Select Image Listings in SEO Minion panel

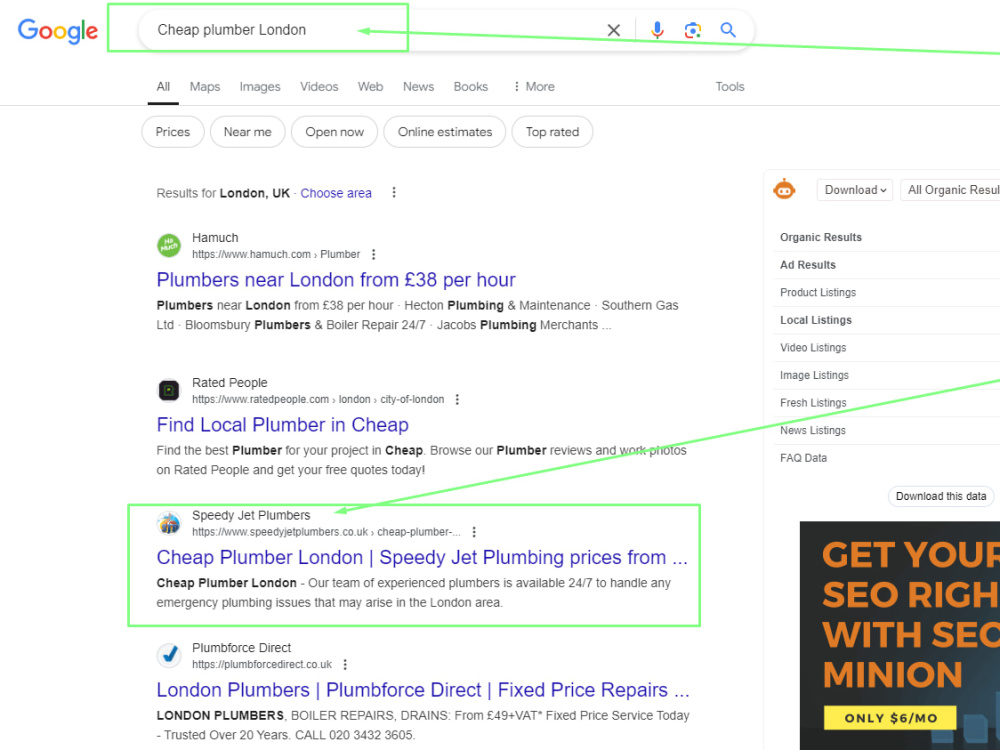[x=814, y=375]
